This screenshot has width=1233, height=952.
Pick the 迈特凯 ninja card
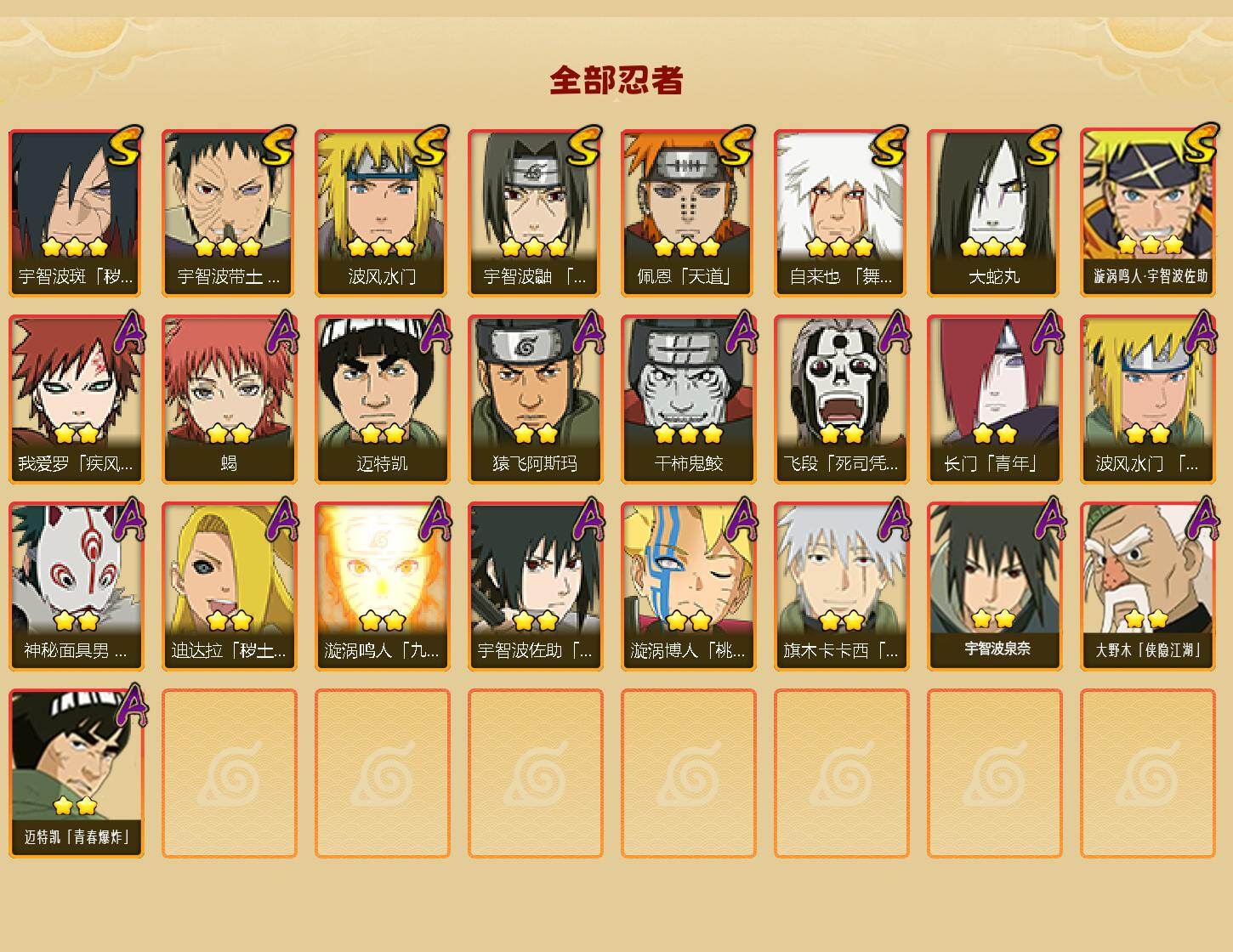[x=382, y=399]
